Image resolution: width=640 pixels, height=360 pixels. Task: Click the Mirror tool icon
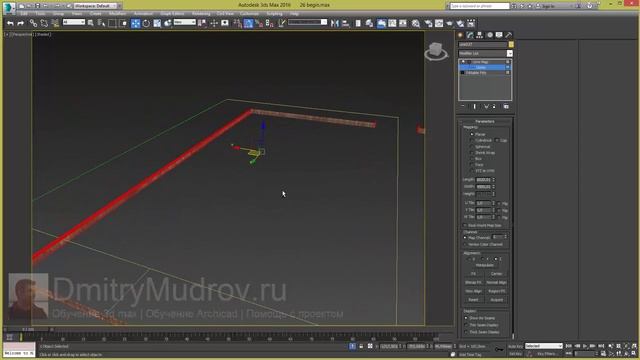(335, 24)
